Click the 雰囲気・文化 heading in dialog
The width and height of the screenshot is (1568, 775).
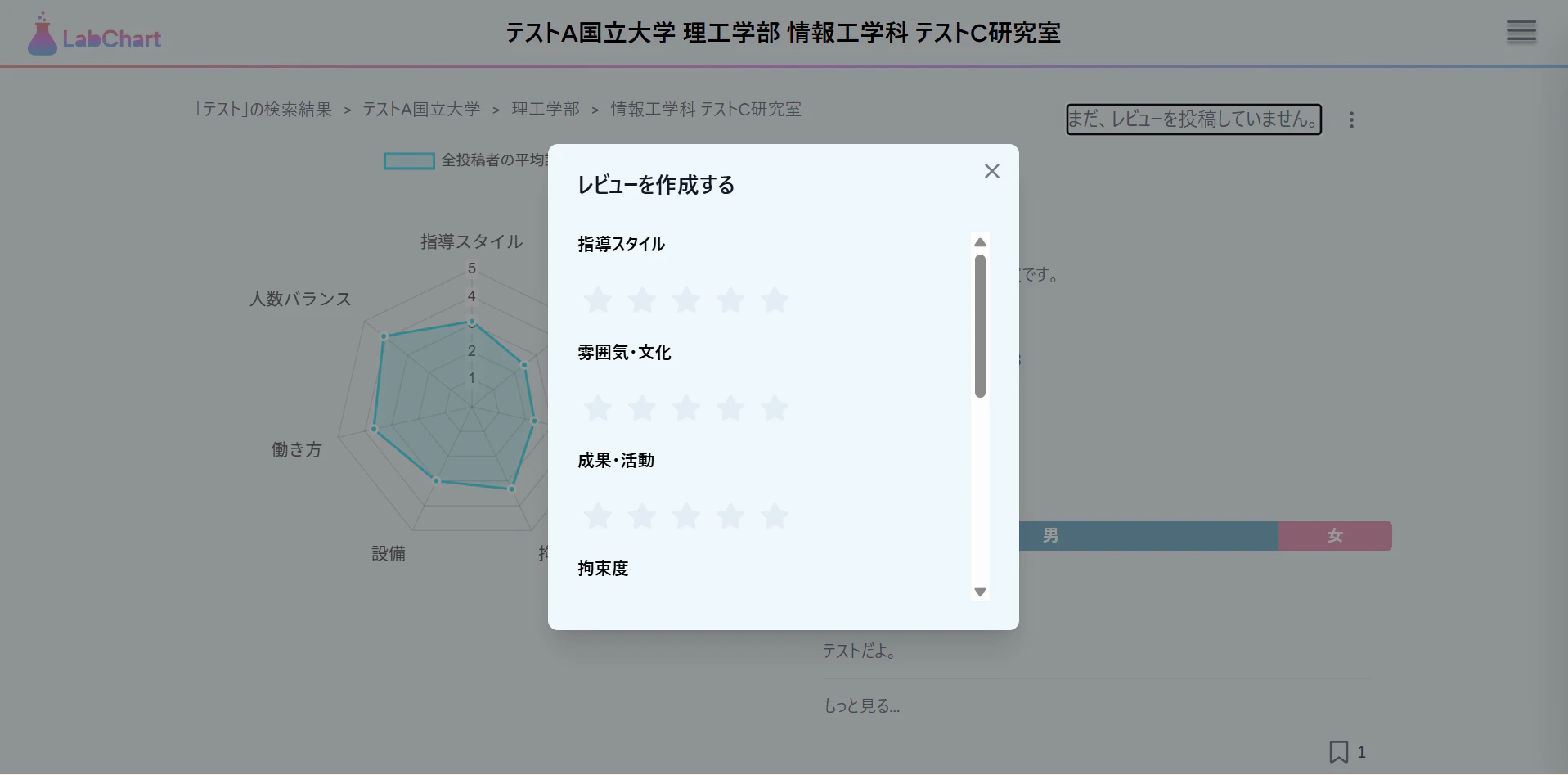coord(624,352)
